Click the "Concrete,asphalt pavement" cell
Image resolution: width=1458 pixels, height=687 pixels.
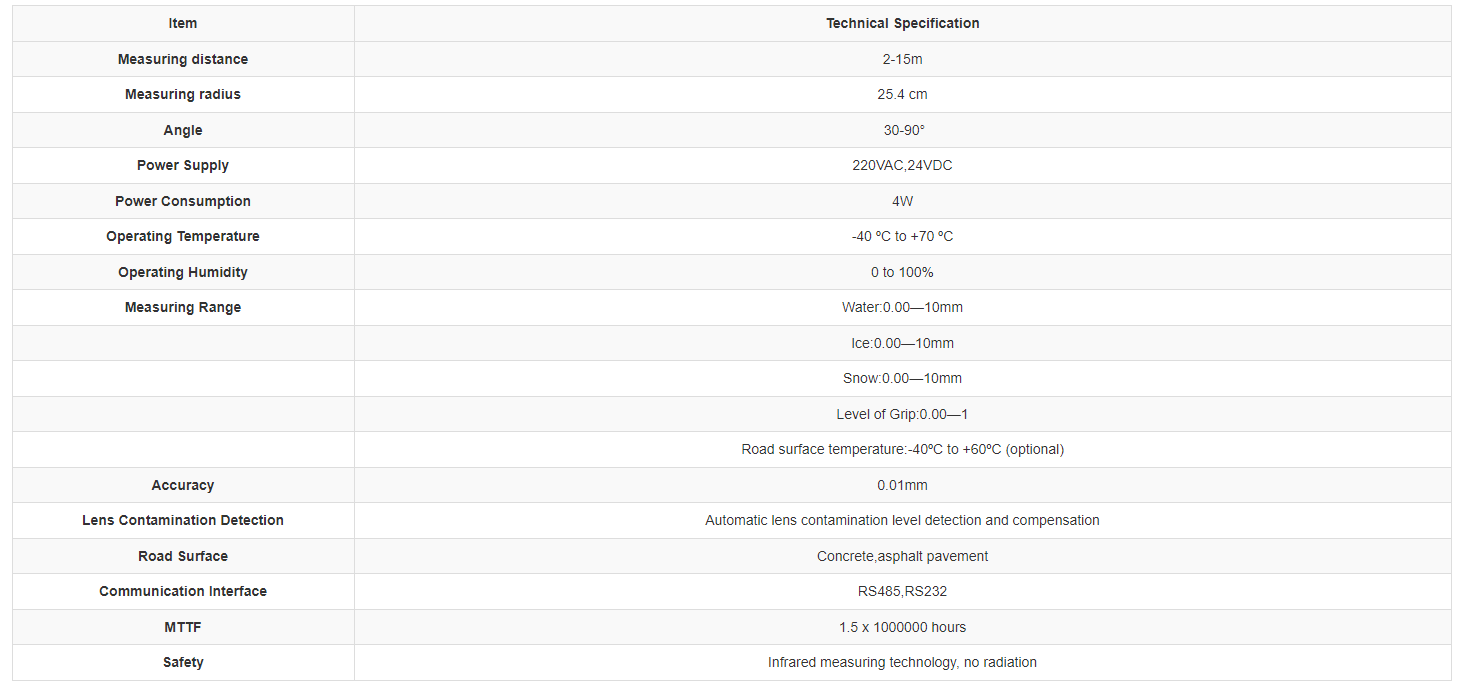pyautogui.click(x=902, y=556)
